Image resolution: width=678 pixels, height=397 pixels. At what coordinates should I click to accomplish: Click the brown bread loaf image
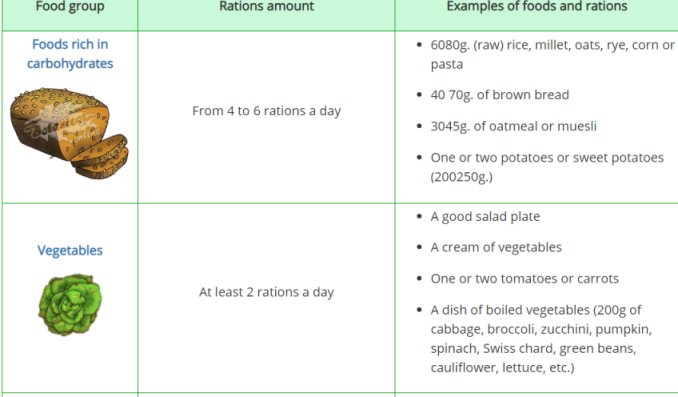69,134
